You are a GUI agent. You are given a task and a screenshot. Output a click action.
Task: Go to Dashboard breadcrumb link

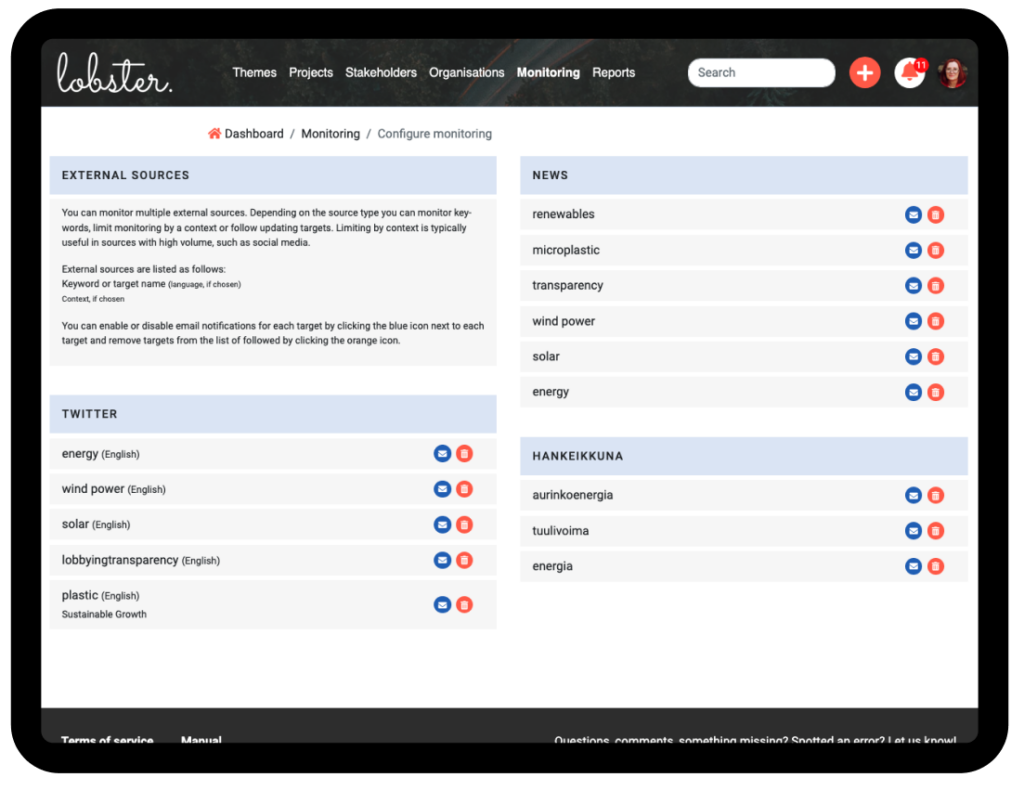click(x=254, y=133)
